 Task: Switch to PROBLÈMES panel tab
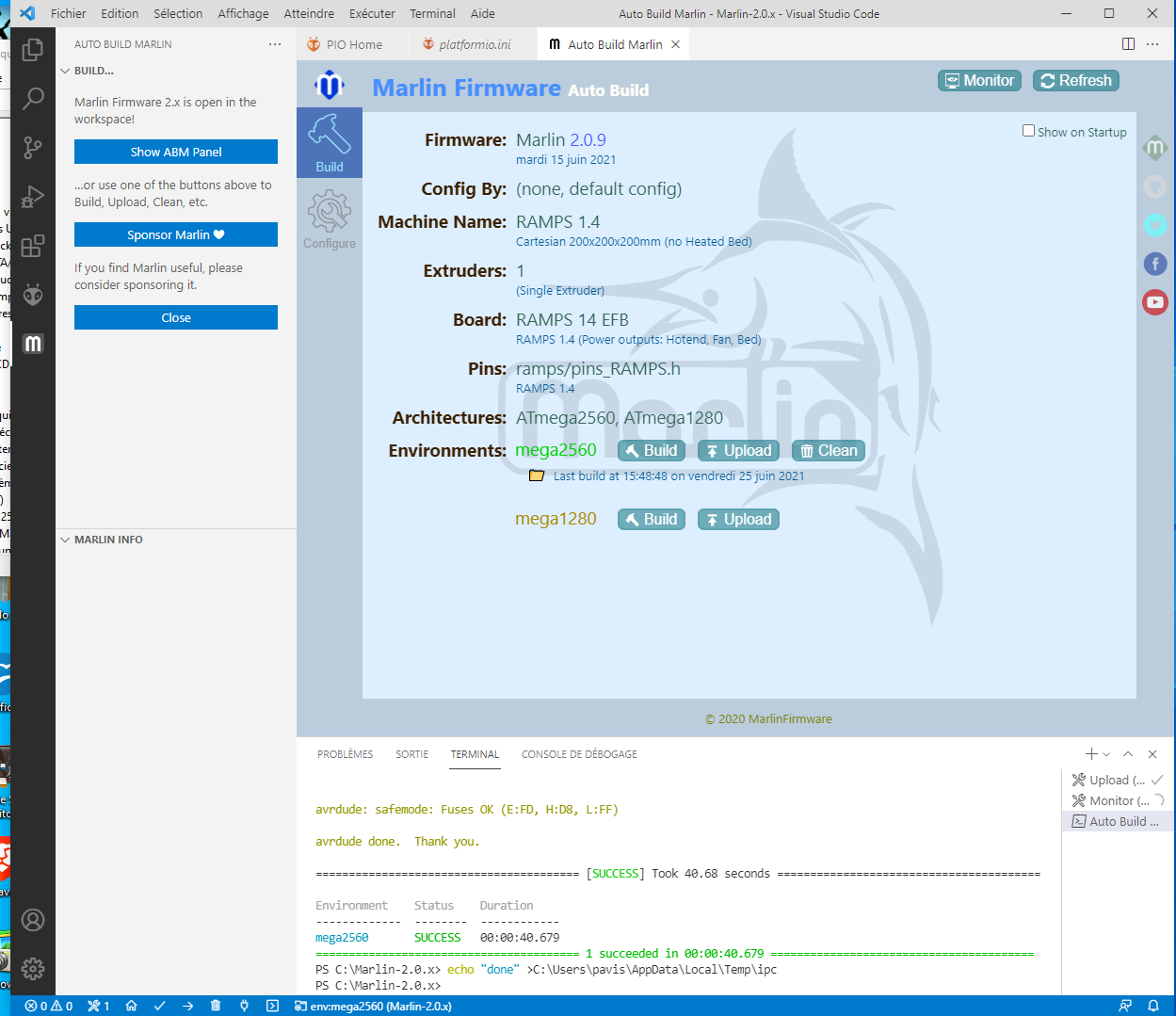pyautogui.click(x=345, y=754)
